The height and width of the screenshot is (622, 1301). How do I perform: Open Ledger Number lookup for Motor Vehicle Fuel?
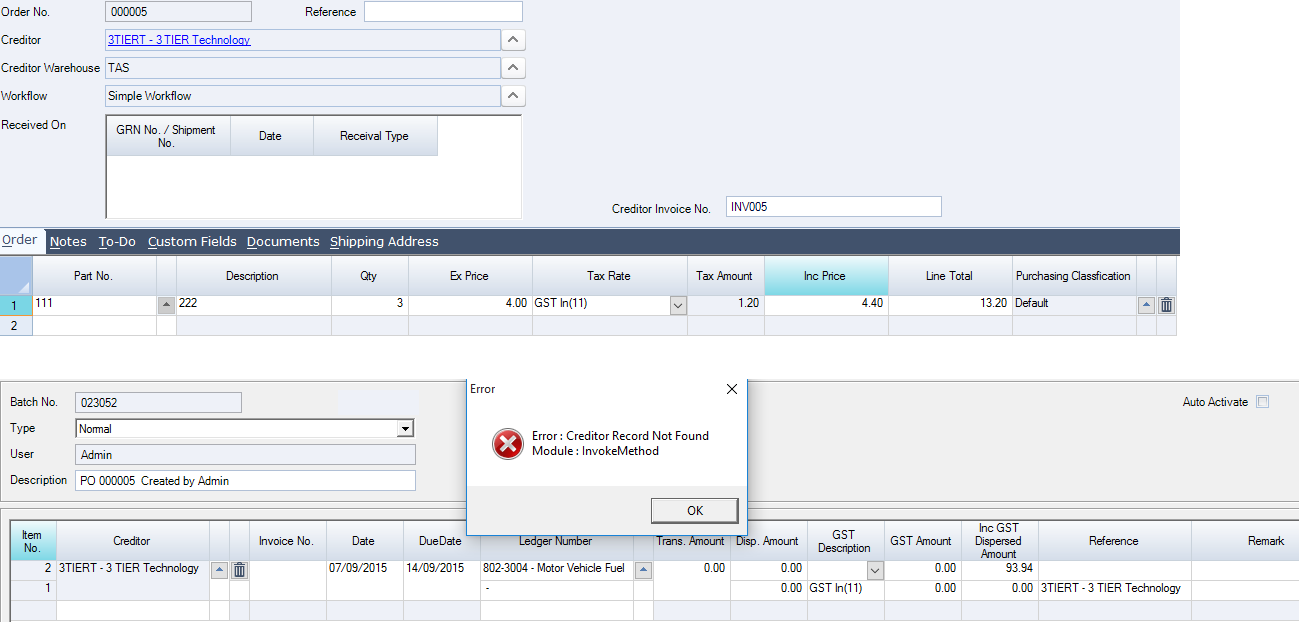click(x=643, y=570)
